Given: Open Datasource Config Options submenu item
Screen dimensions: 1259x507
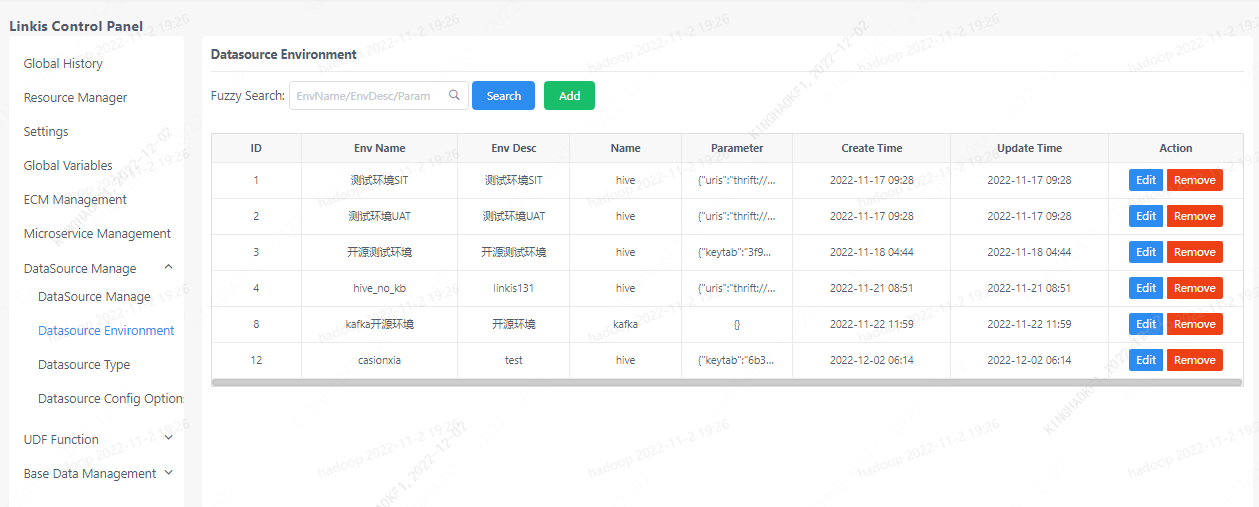Looking at the screenshot, I should click(x=110, y=398).
